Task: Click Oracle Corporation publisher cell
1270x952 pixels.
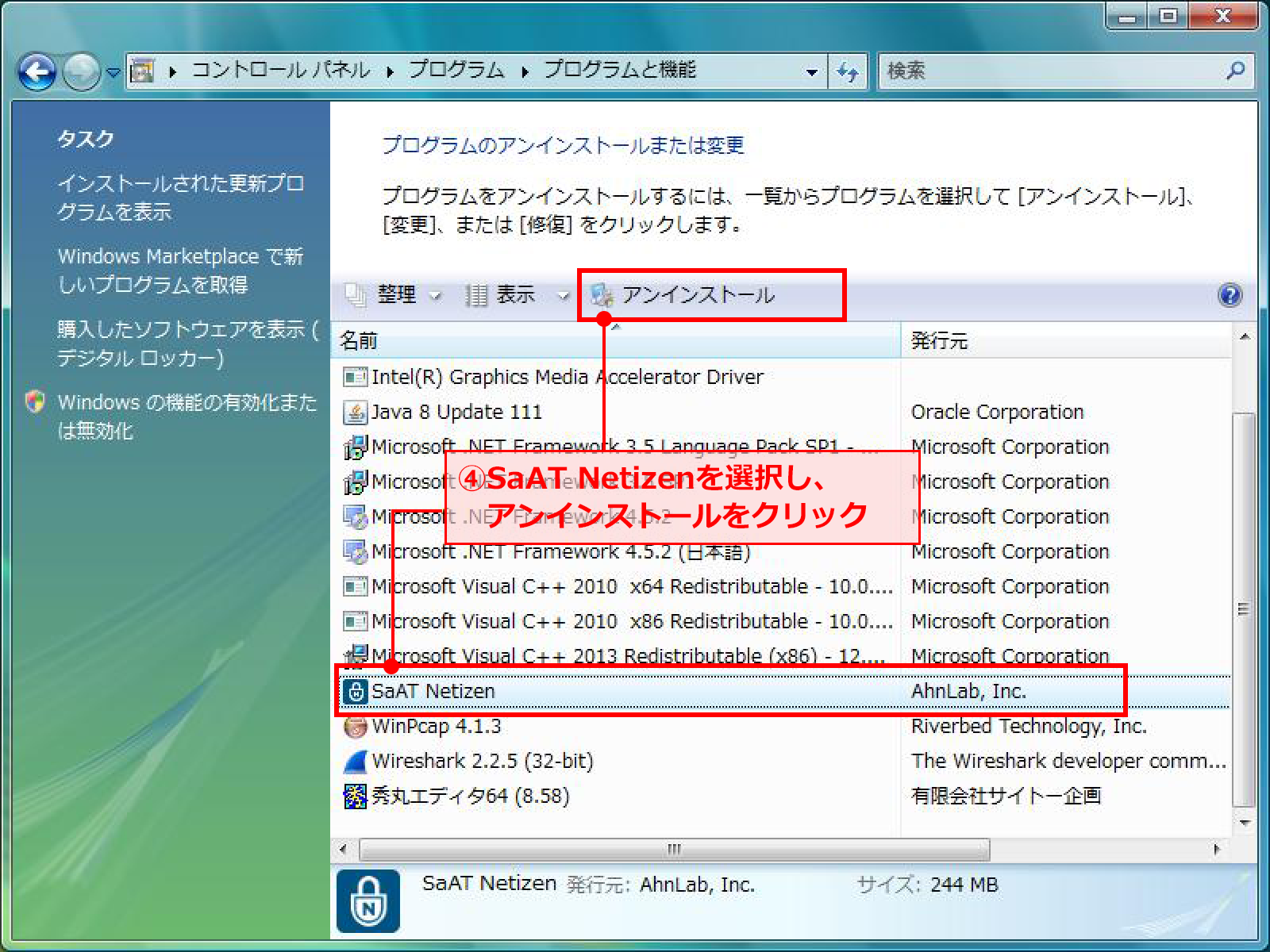Action: (x=997, y=412)
